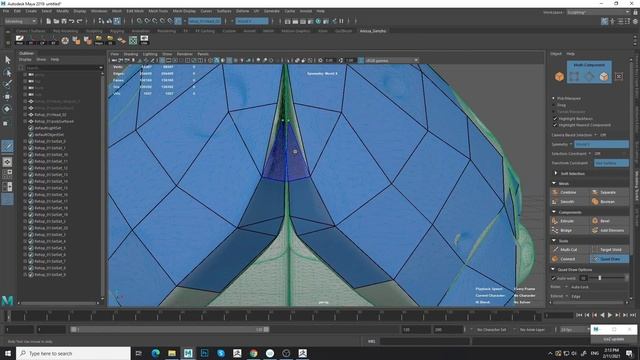Open Microsoft Edge from taskbar

[156, 353]
